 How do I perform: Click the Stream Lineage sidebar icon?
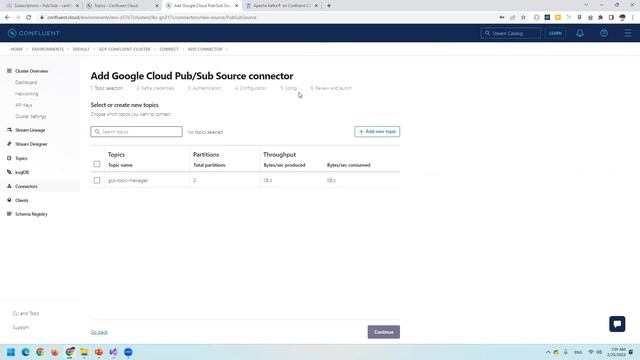(x=9, y=130)
